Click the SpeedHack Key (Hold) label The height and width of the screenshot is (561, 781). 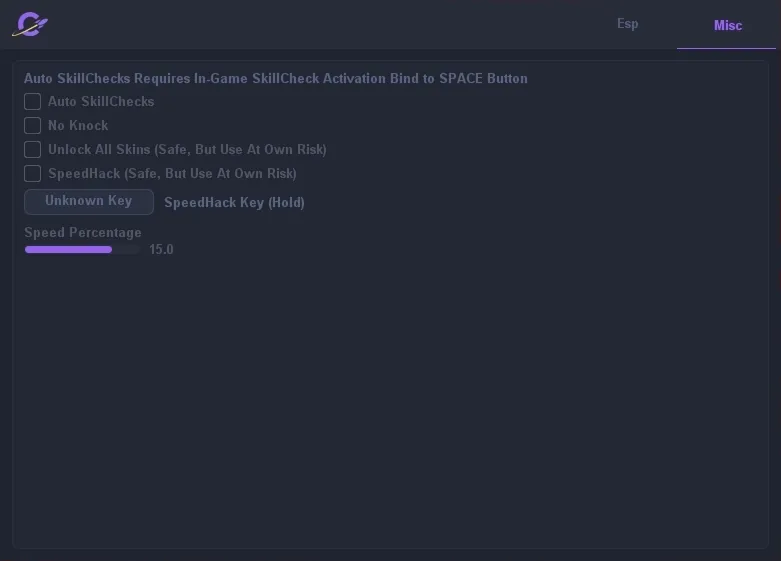tap(235, 203)
